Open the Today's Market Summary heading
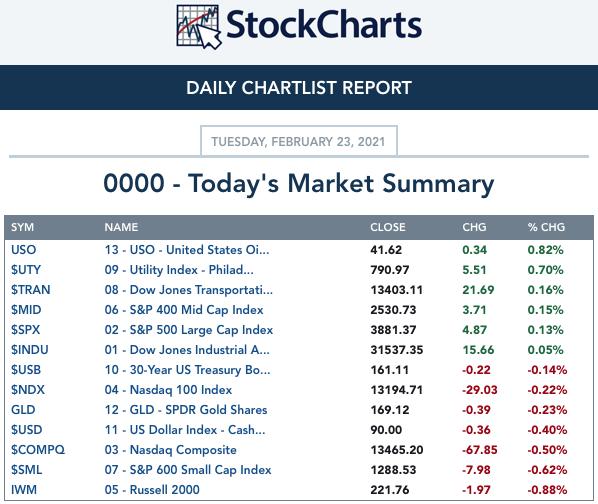This screenshot has height=504, width=598. pos(299,183)
